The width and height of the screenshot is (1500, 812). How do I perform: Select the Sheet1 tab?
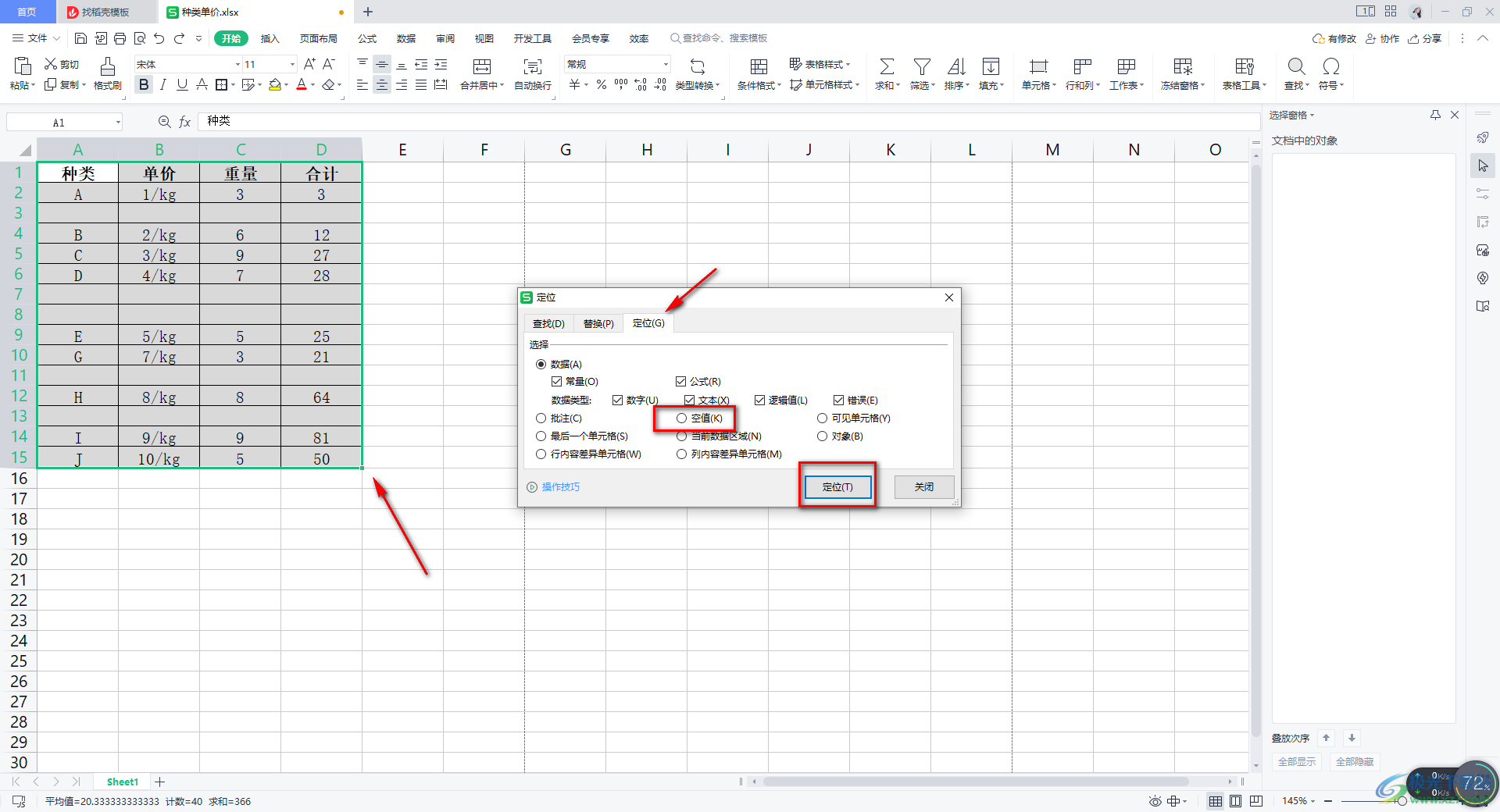pyautogui.click(x=123, y=782)
